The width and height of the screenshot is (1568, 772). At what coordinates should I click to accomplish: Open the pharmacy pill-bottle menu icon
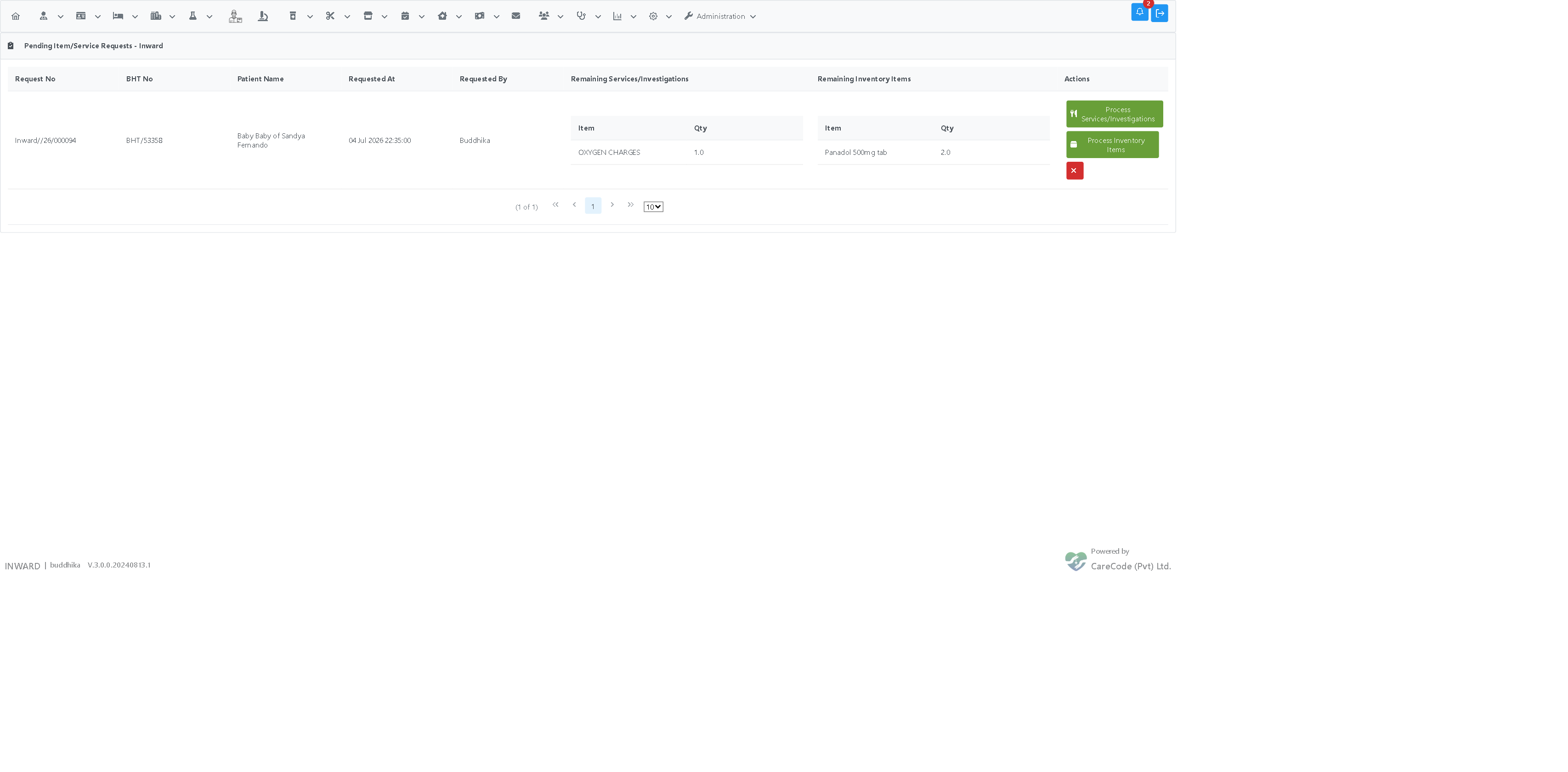coord(293,17)
